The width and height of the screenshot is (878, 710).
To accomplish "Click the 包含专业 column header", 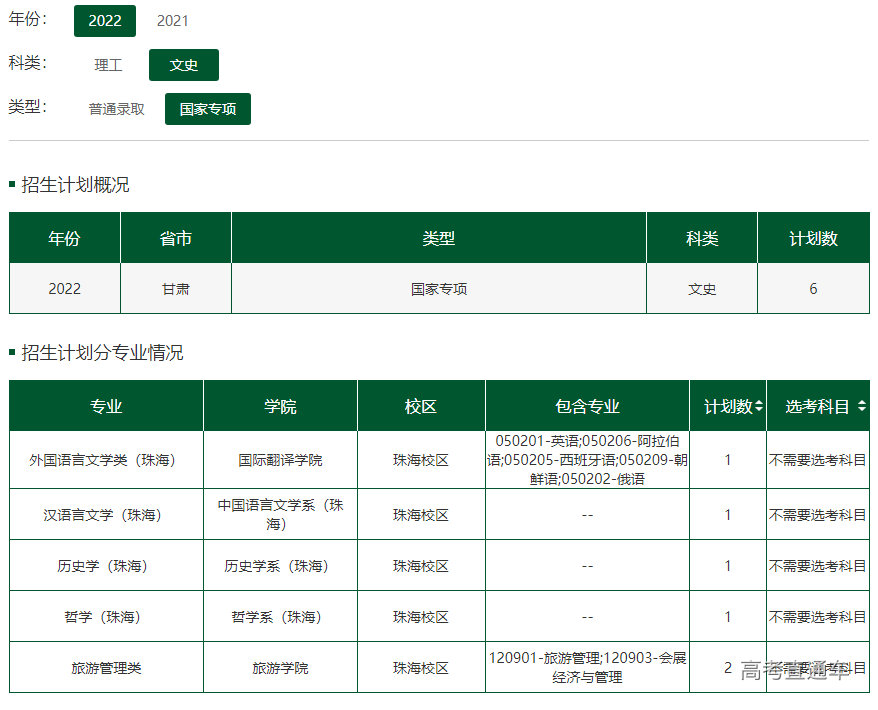I will (x=587, y=407).
